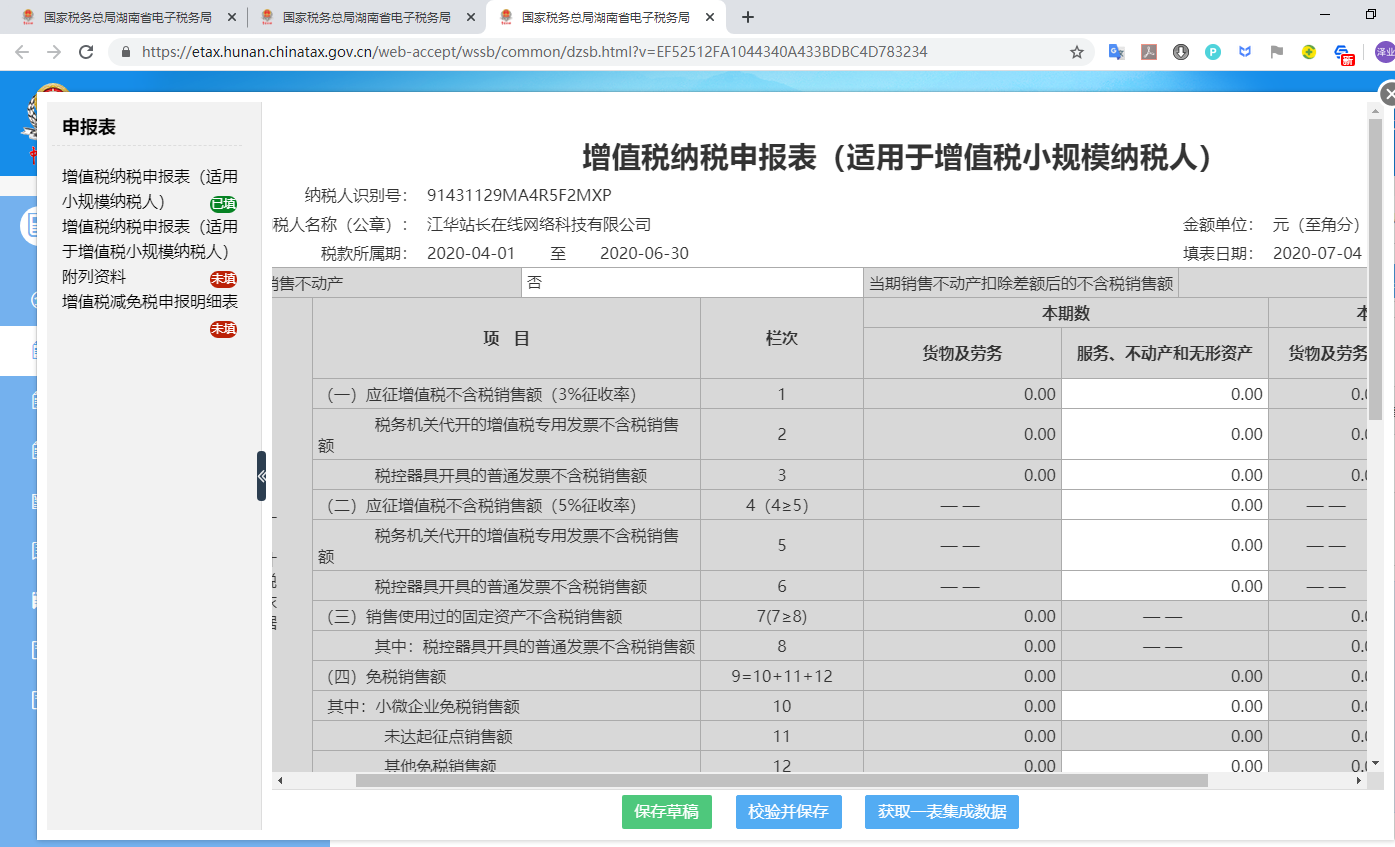Edit row 10 小微企业免税销售额 services field
The width and height of the screenshot is (1395, 847).
pos(1165,706)
